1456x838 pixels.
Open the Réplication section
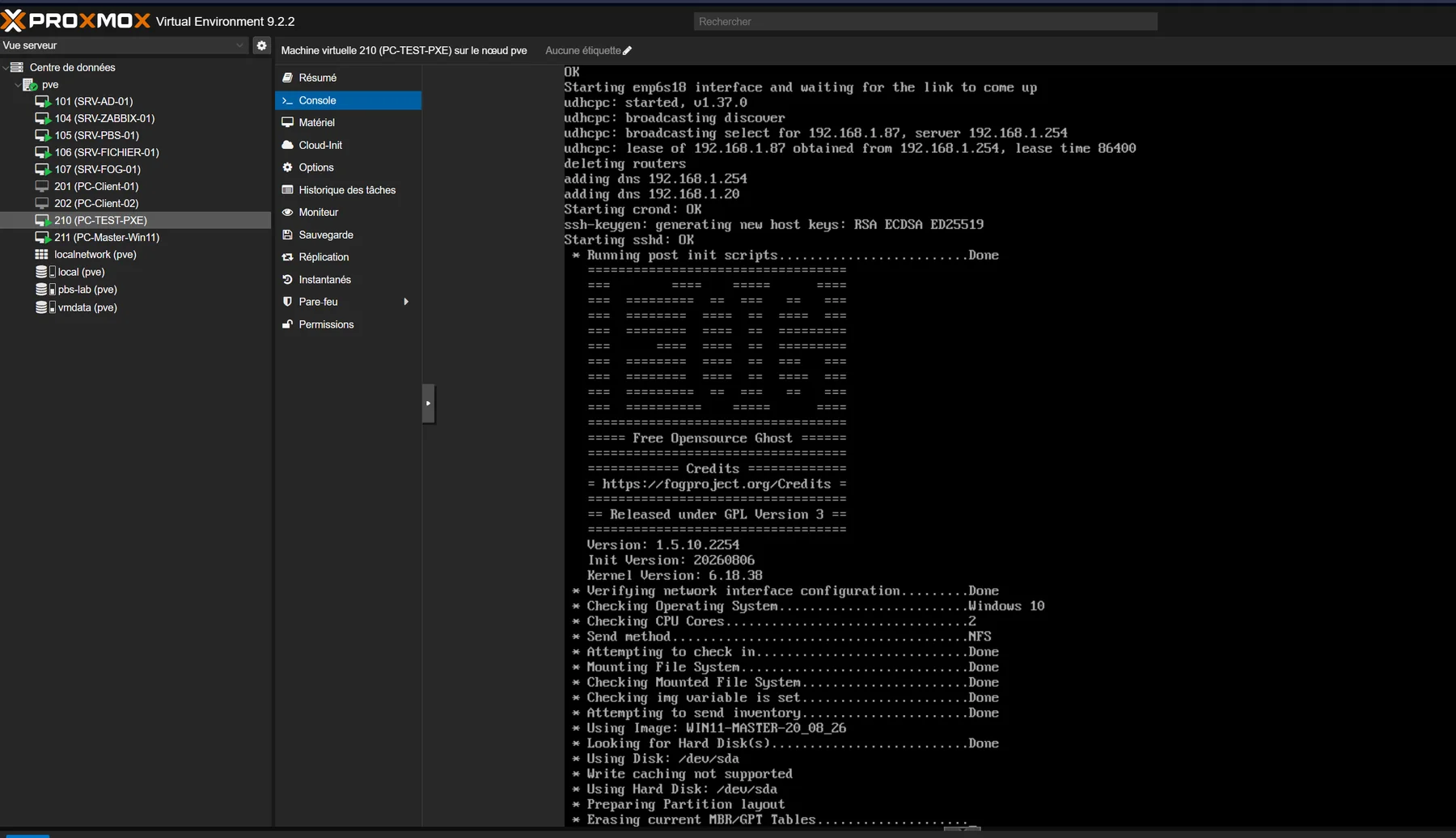[348, 257]
